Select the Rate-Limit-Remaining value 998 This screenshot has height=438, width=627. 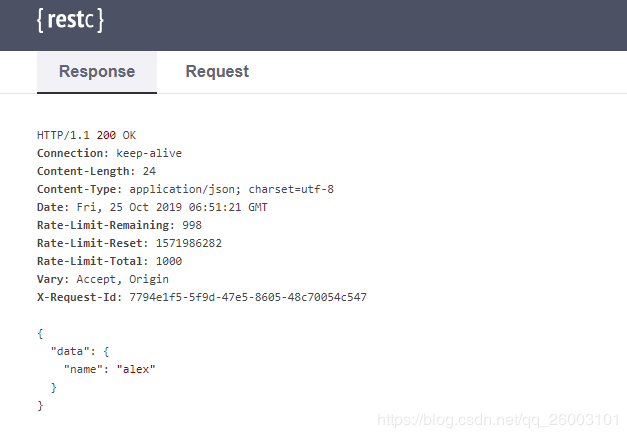coord(192,225)
